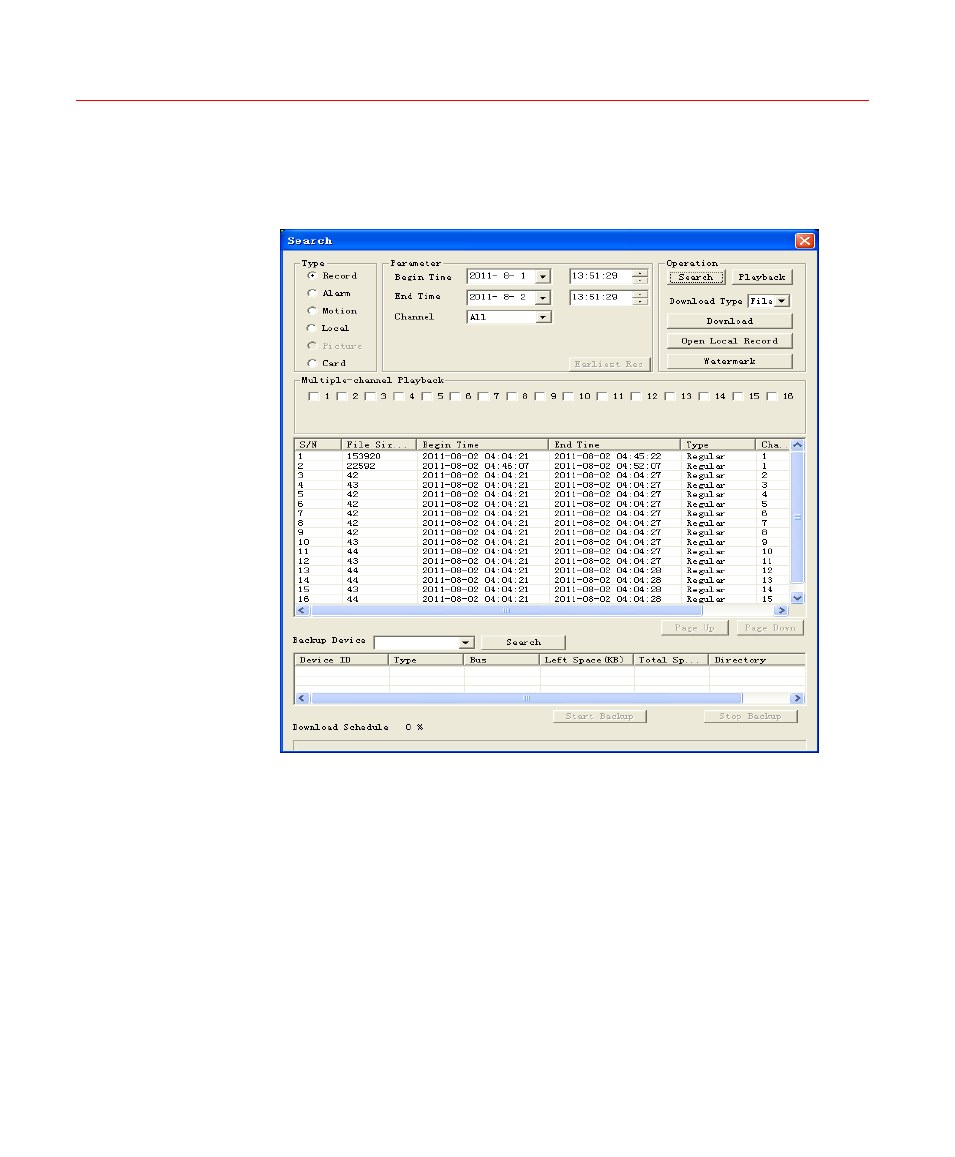Open the Begin Time date dropdown

[x=542, y=277]
